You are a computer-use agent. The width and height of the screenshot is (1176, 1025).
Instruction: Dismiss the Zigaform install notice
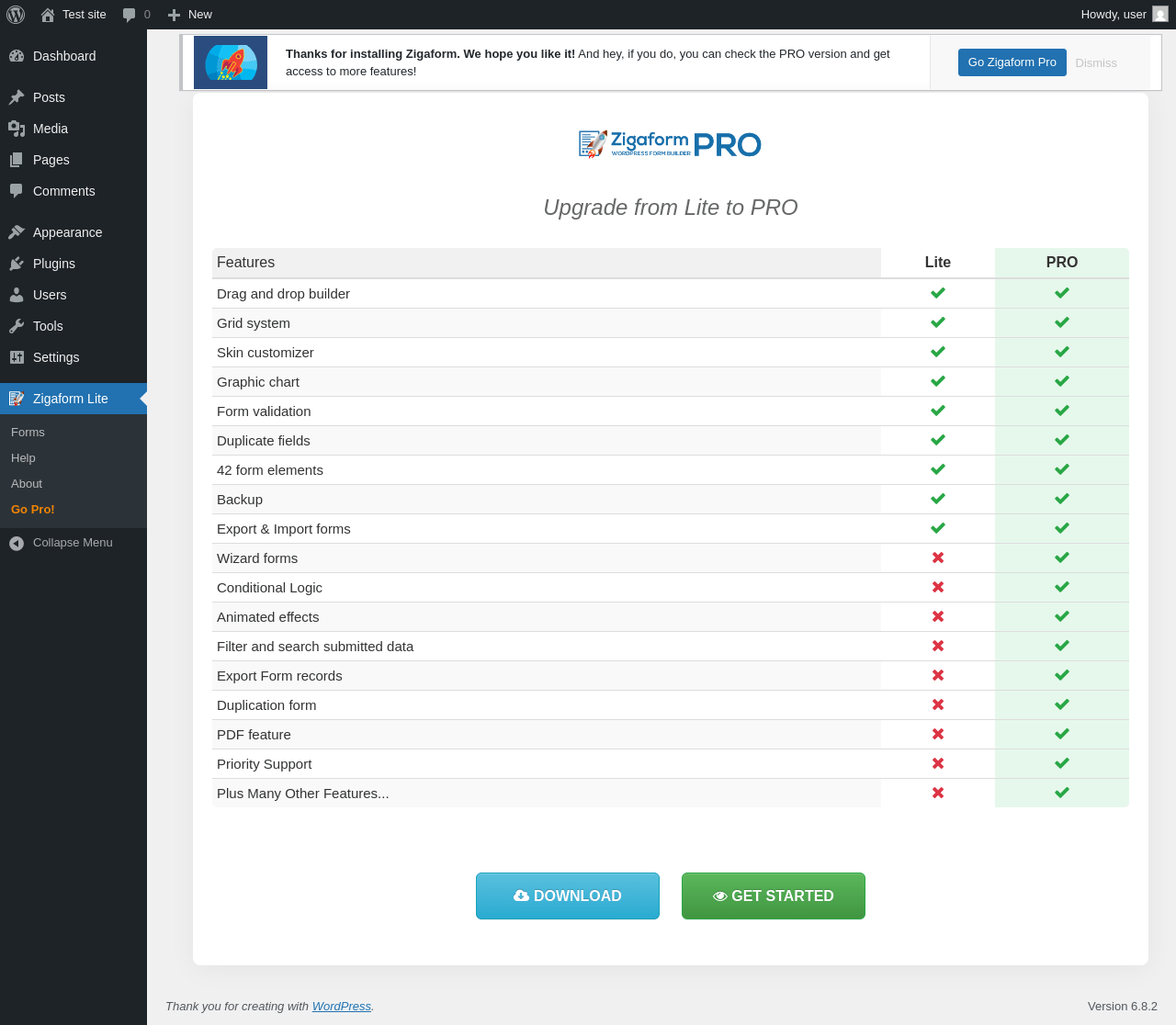pyautogui.click(x=1096, y=62)
